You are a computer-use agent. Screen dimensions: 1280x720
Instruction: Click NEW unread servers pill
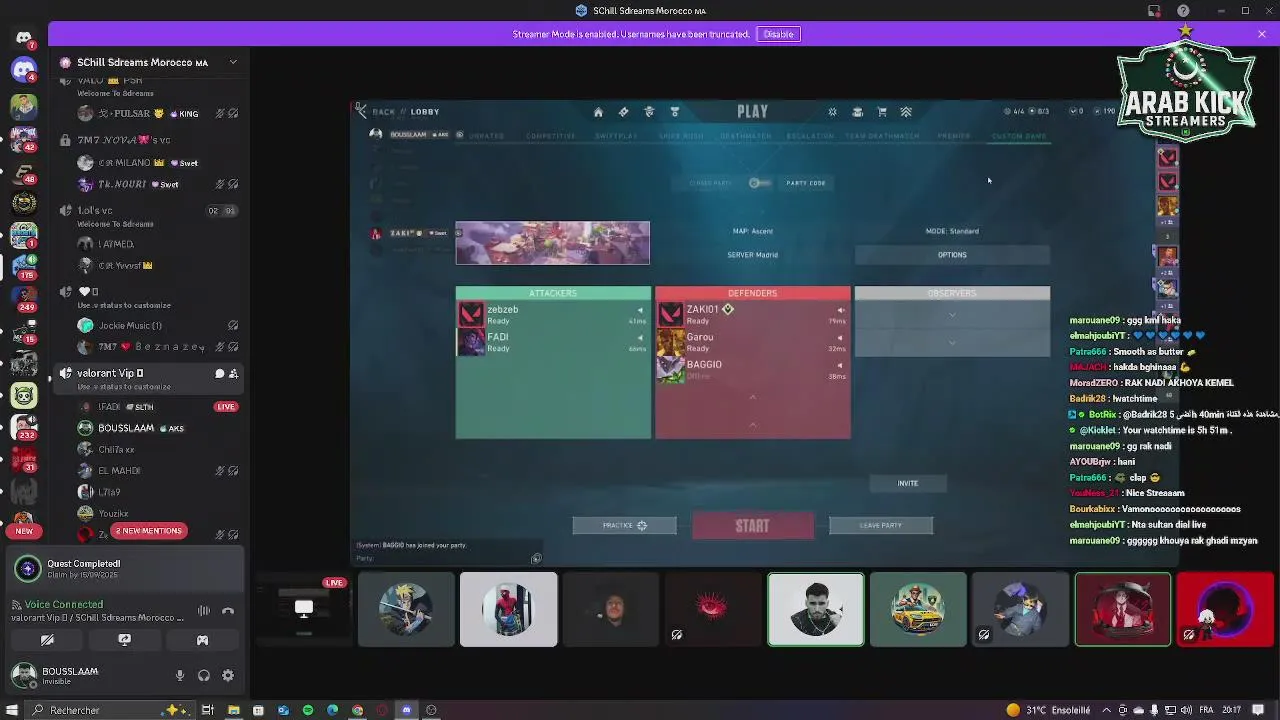coord(24,531)
